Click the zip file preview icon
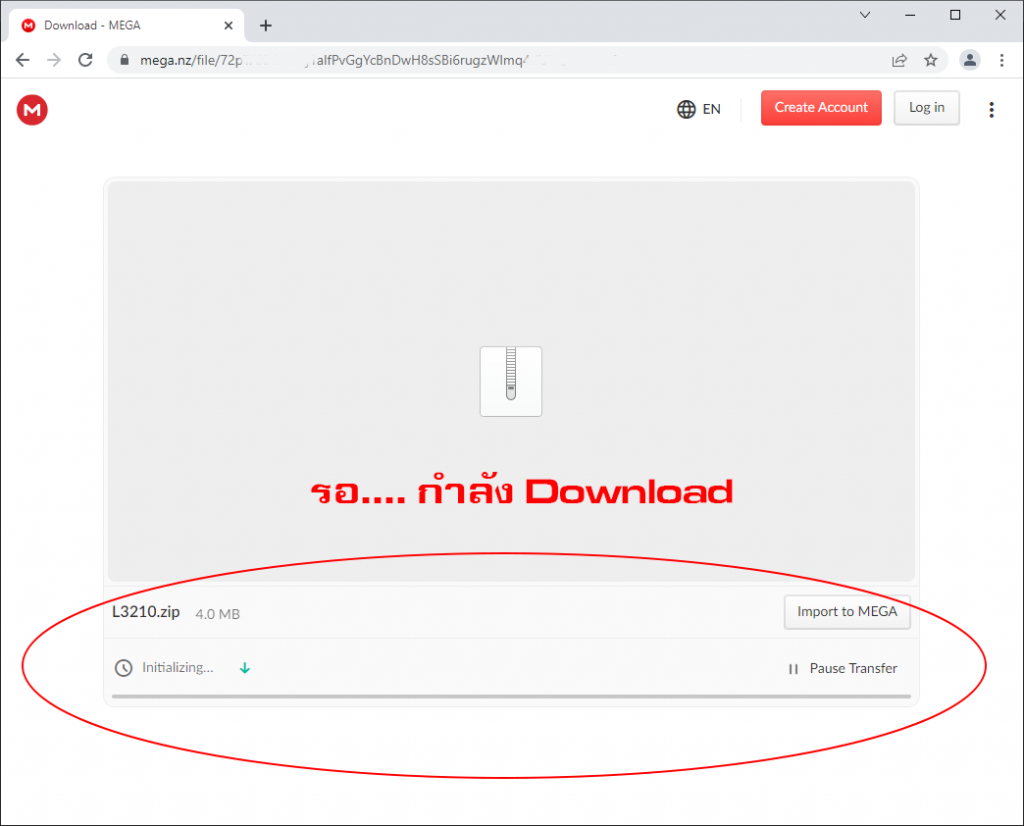 [510, 381]
